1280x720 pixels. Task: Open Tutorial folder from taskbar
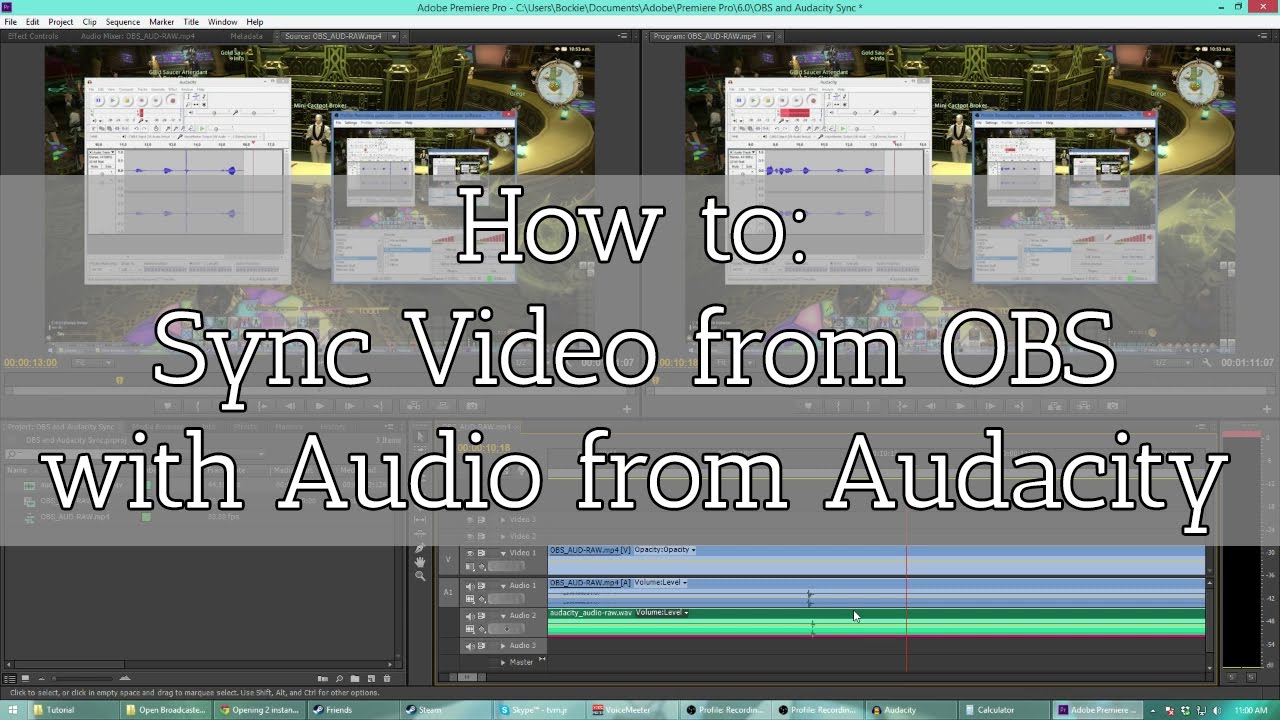(x=75, y=710)
